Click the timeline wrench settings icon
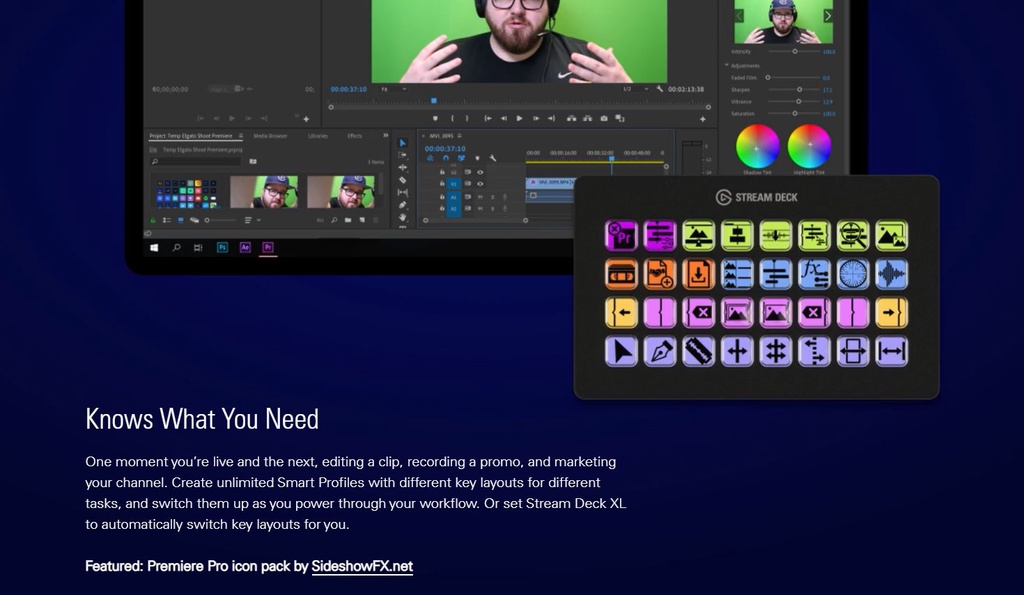The width and height of the screenshot is (1024, 595). [492, 158]
